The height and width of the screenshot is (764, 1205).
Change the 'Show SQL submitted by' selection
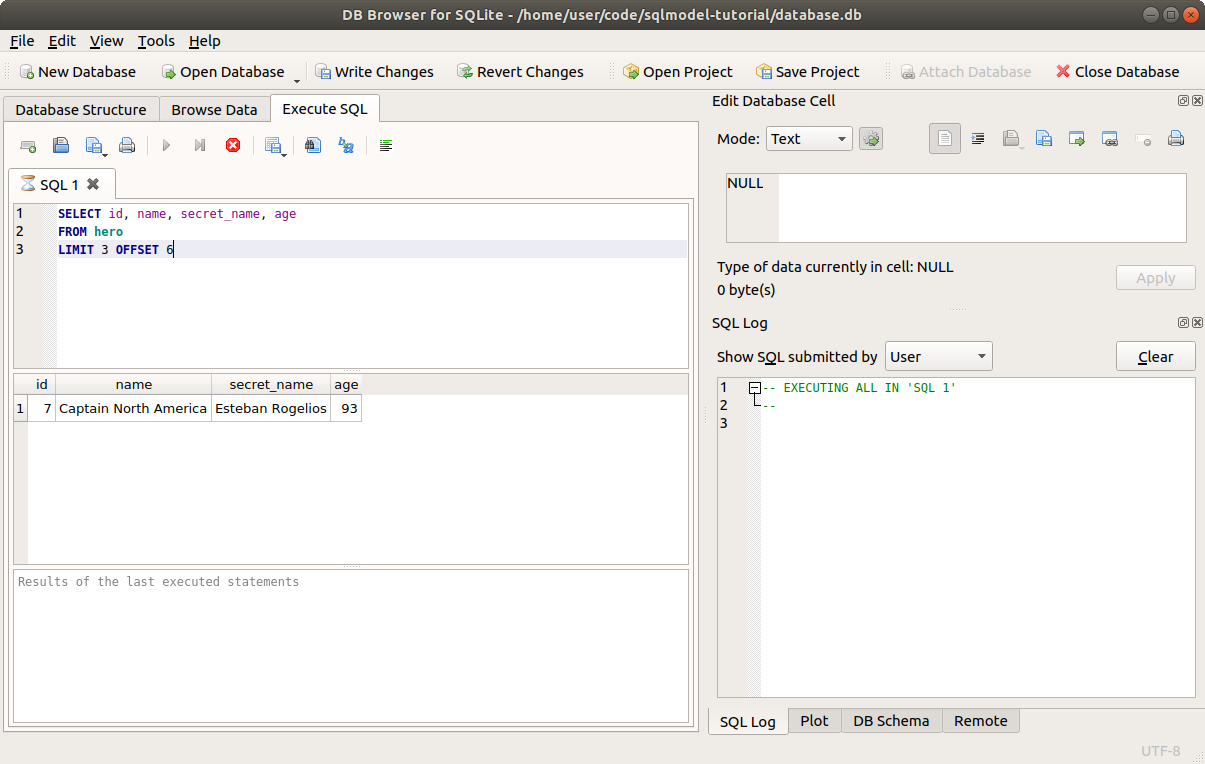click(x=938, y=355)
